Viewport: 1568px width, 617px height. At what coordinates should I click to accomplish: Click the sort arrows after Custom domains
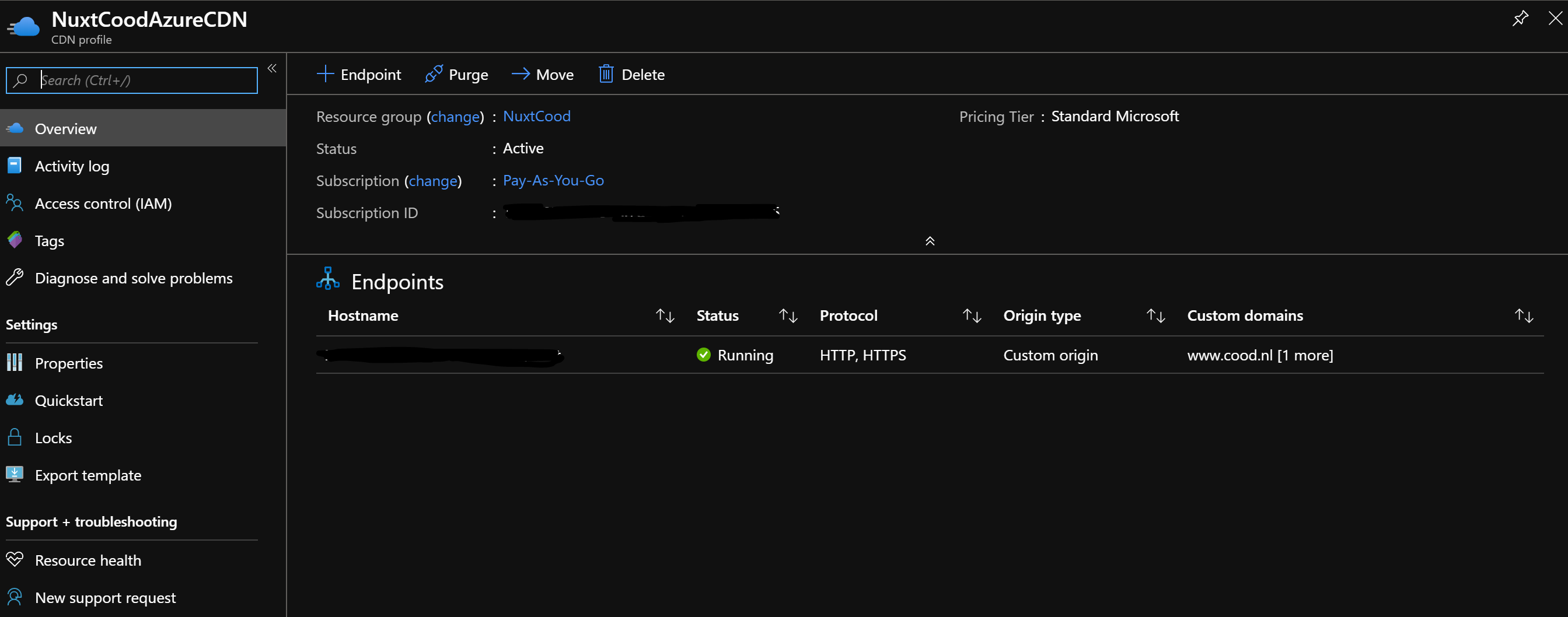pyautogui.click(x=1524, y=316)
